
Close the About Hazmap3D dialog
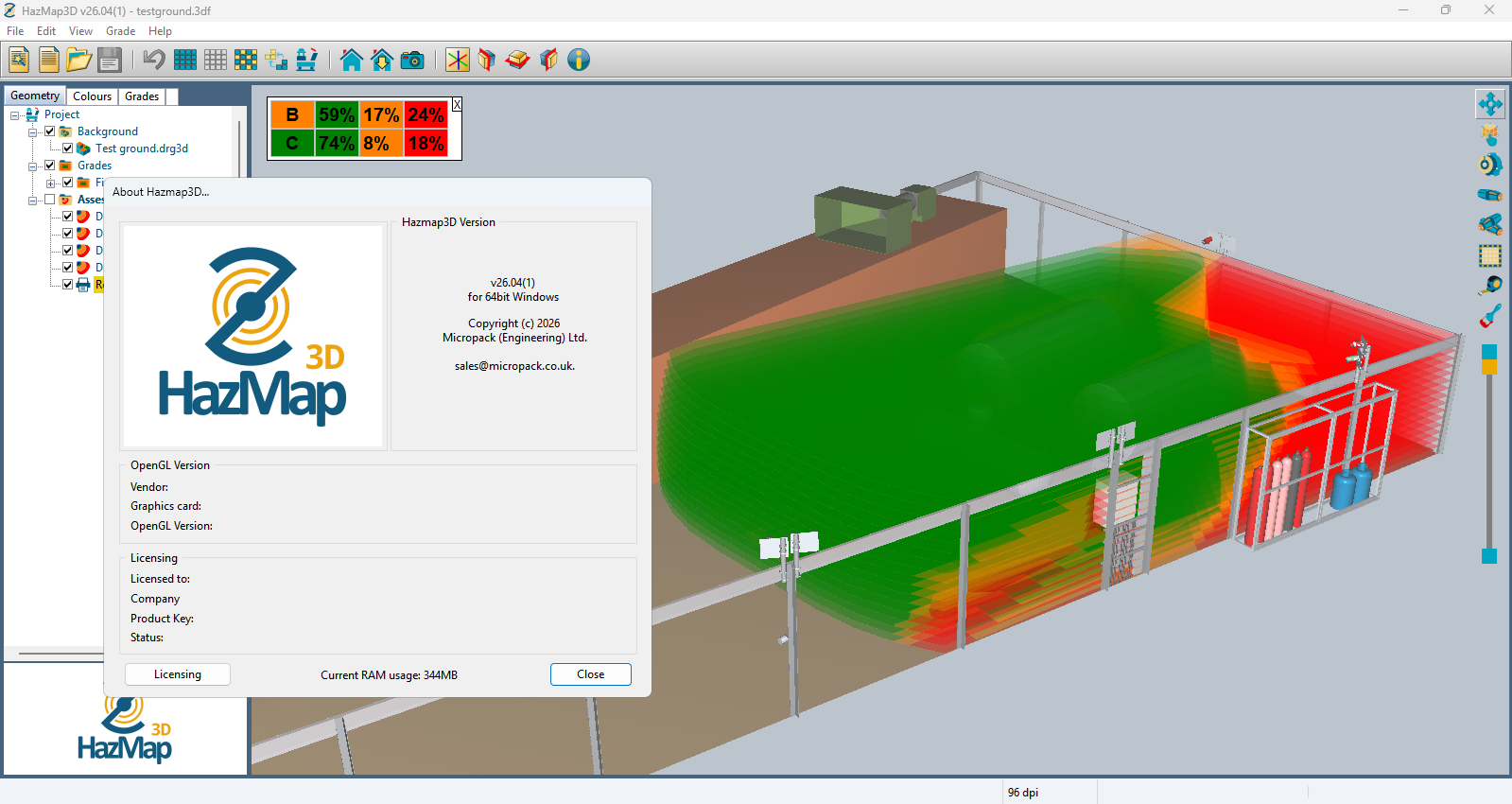591,674
